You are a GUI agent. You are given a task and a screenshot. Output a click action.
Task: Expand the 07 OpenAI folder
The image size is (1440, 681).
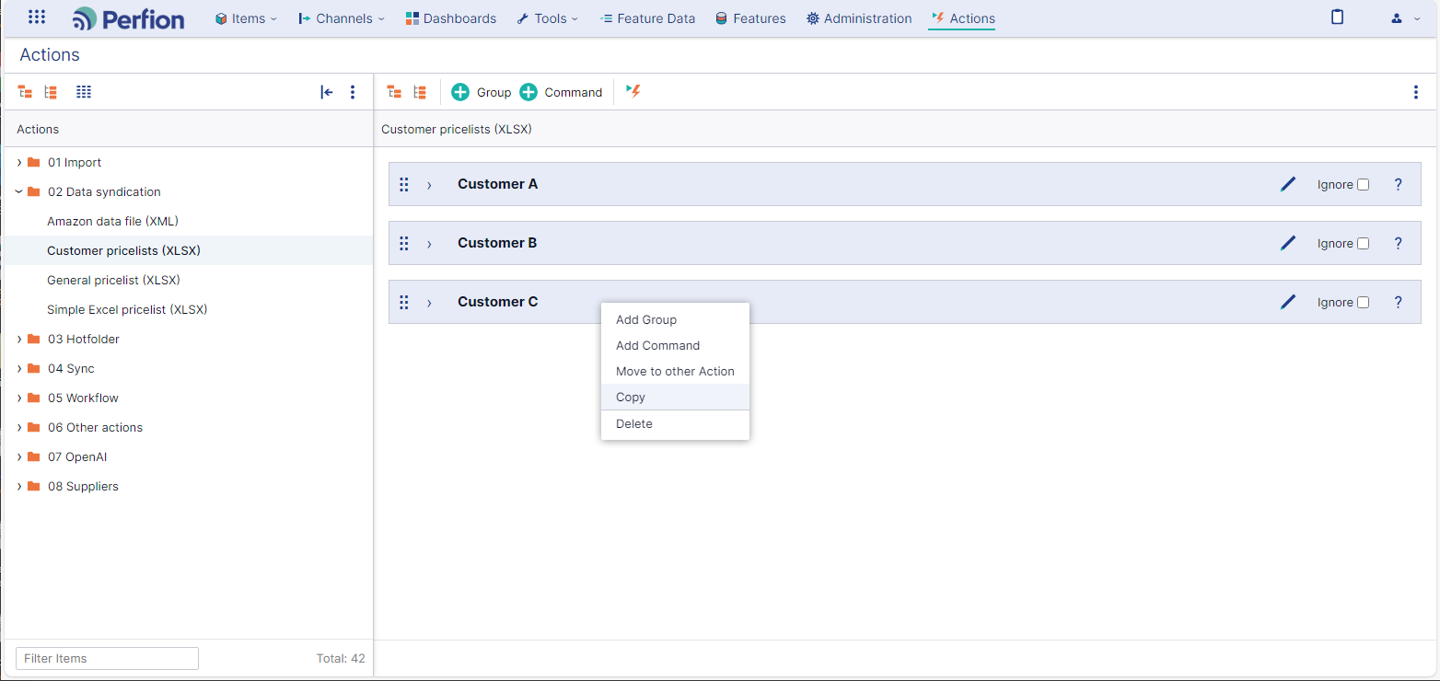19,457
